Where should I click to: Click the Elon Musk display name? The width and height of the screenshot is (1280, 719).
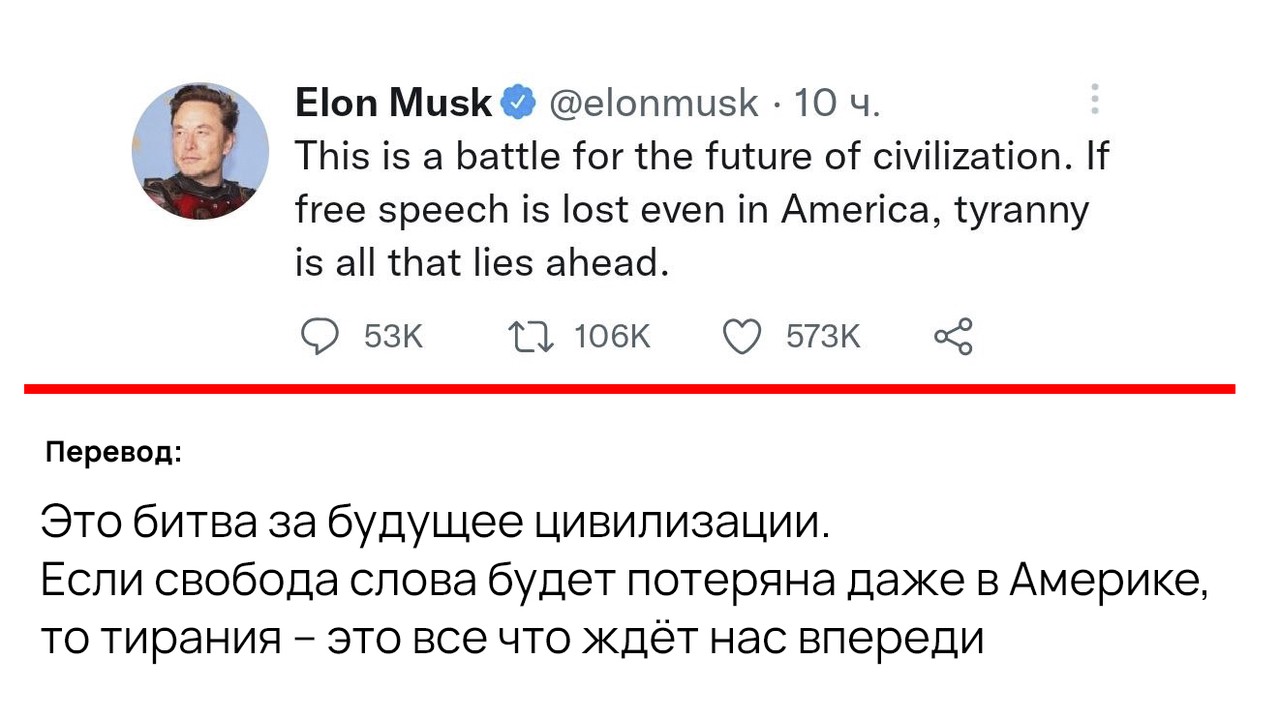tap(394, 102)
